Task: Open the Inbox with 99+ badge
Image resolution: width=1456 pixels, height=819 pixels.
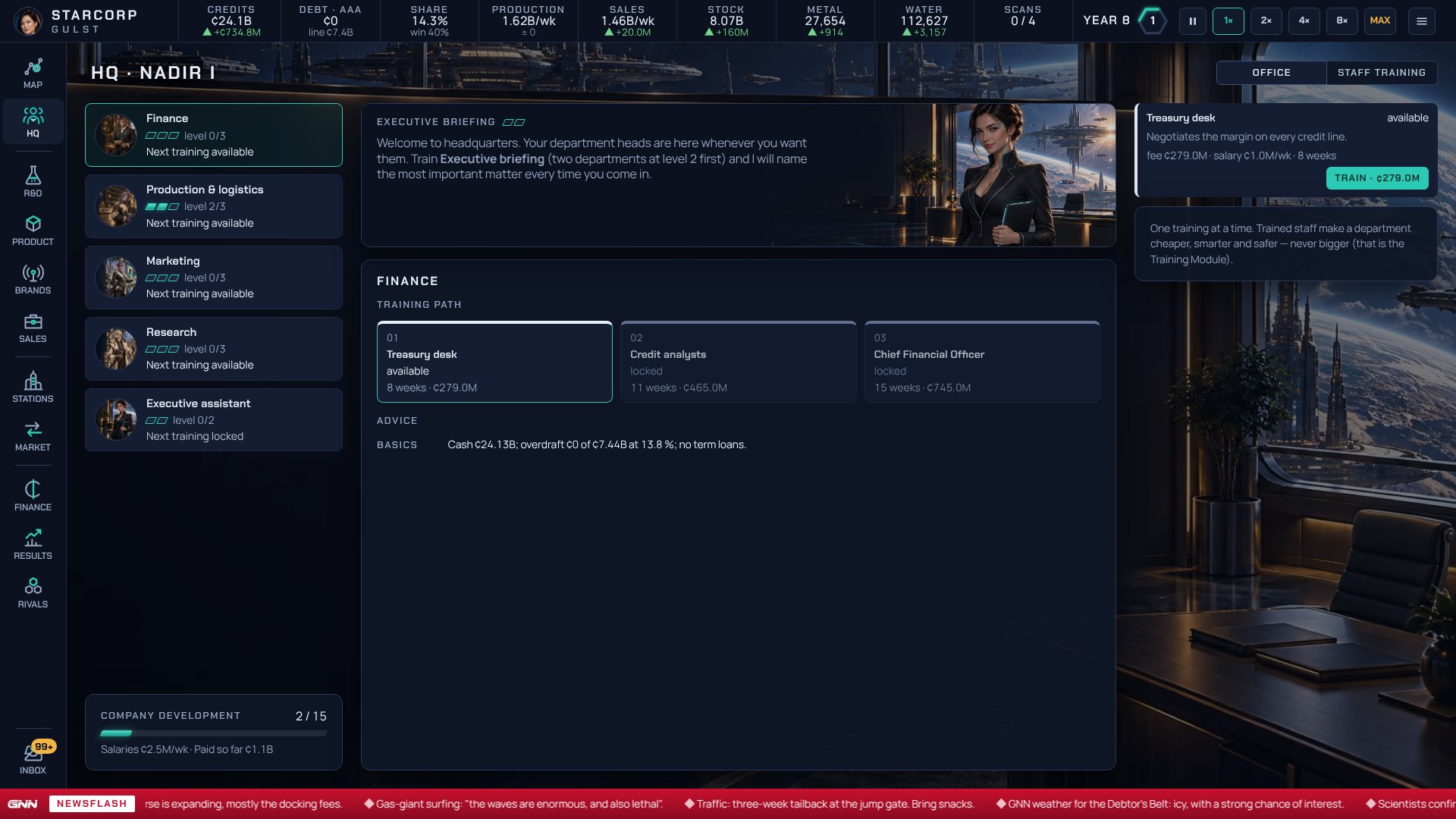Action: coord(33,758)
